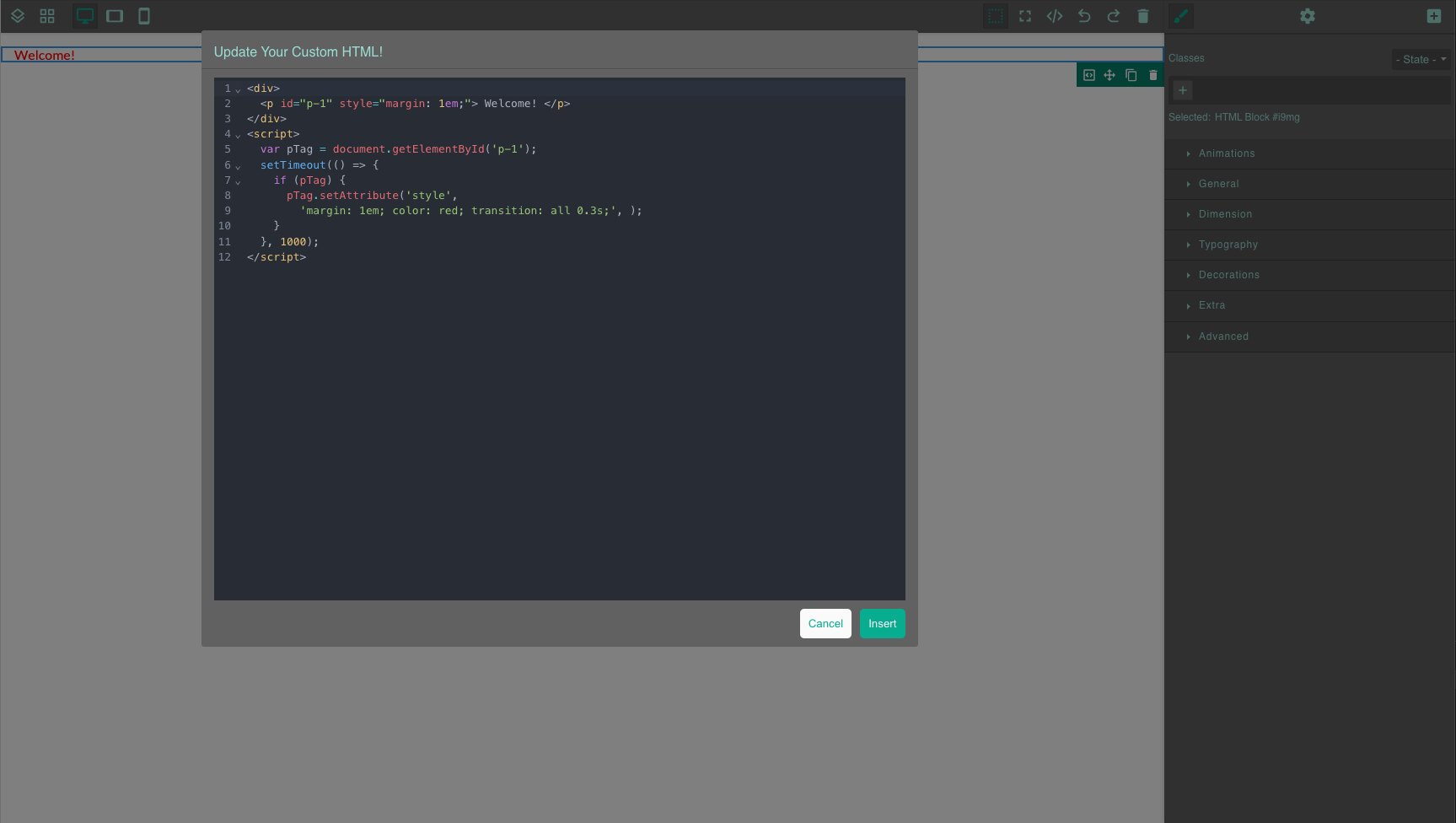Open the settings gear panel
The width and height of the screenshot is (1456, 823).
[x=1308, y=16]
